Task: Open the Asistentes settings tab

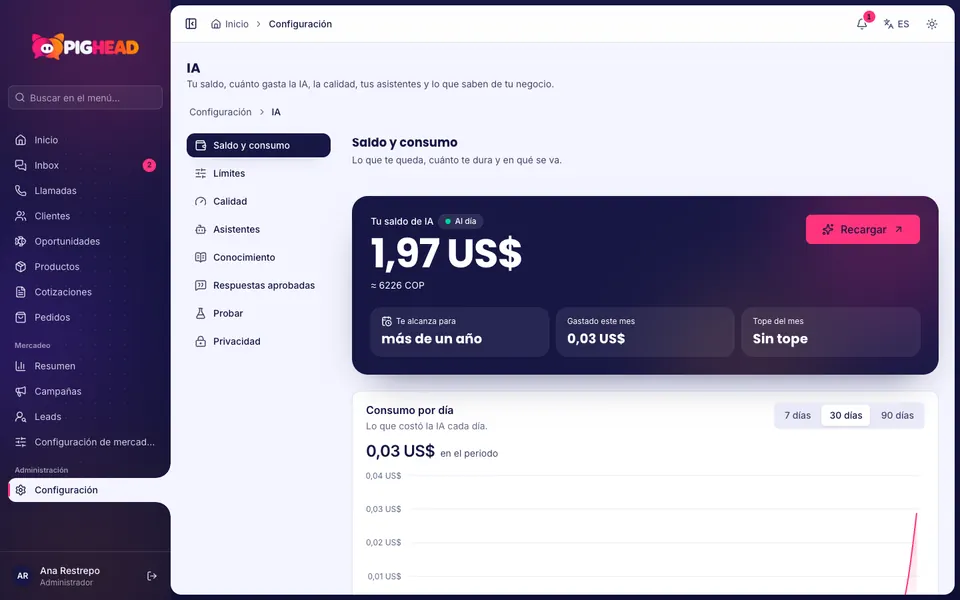Action: [x=258, y=229]
